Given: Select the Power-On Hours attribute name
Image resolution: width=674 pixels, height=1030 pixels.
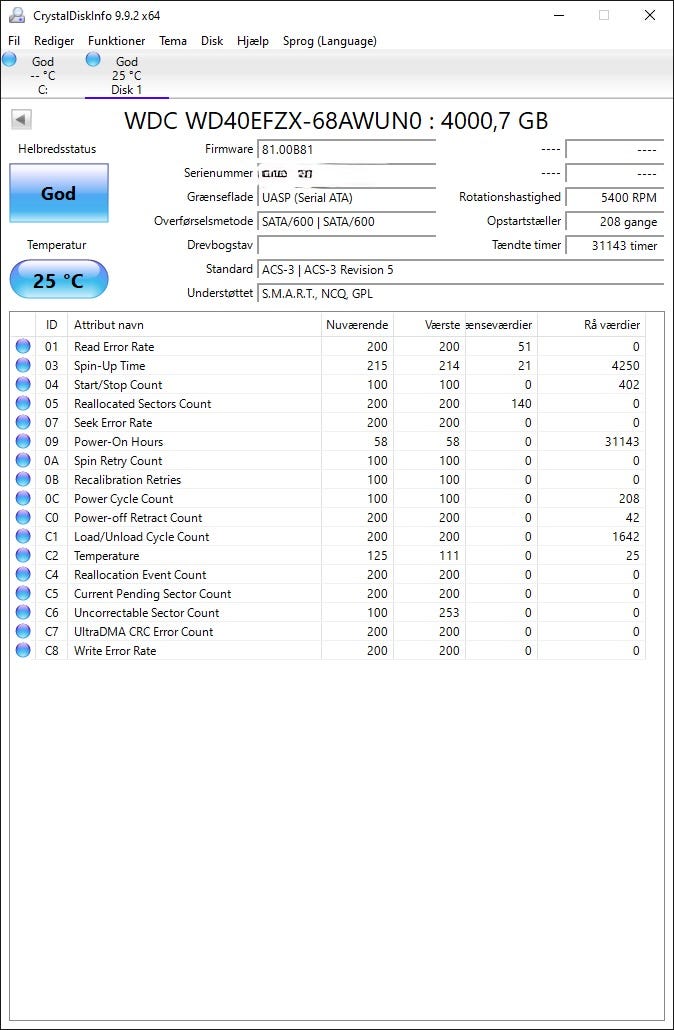Looking at the screenshot, I should point(118,442).
